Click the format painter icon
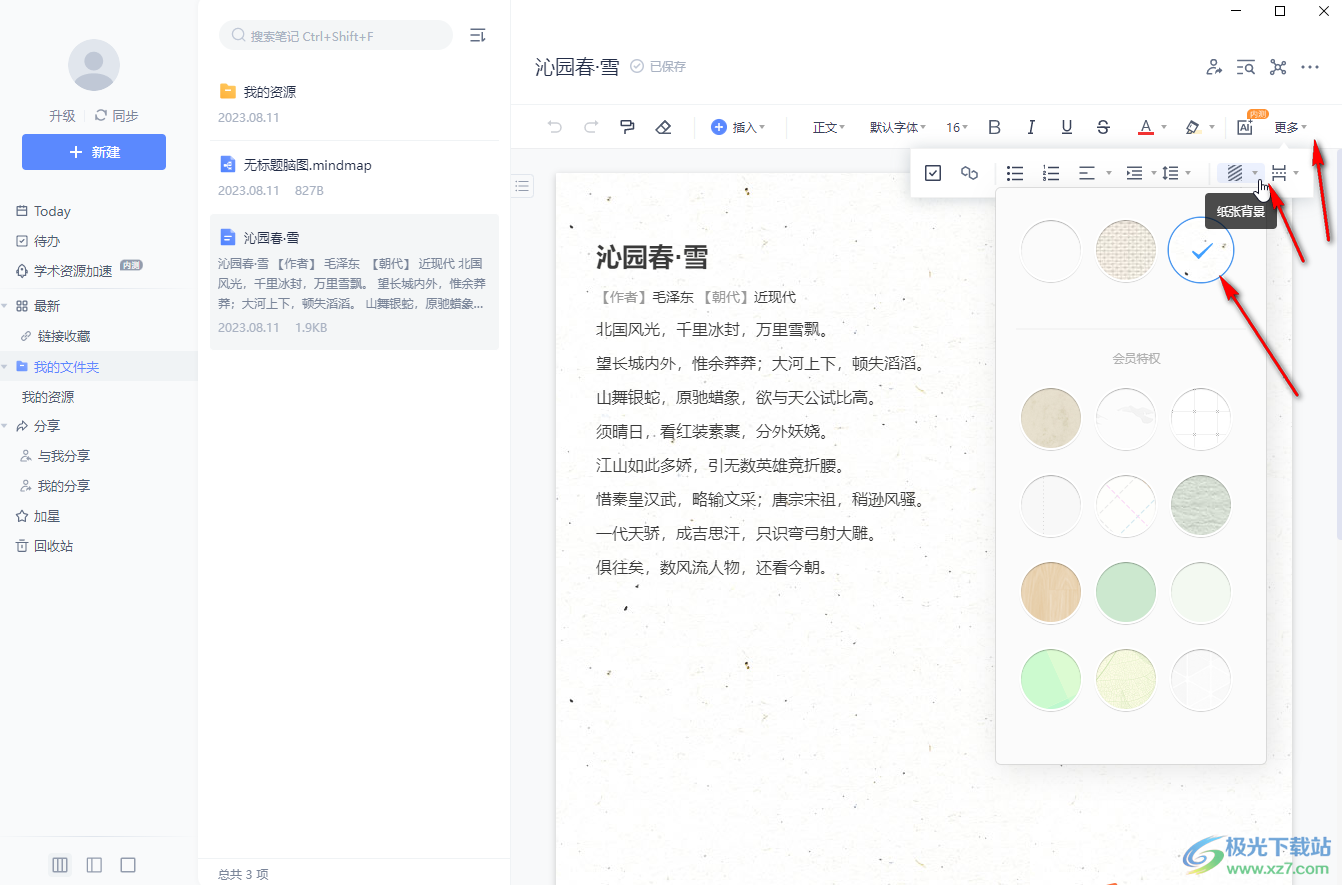 (627, 127)
